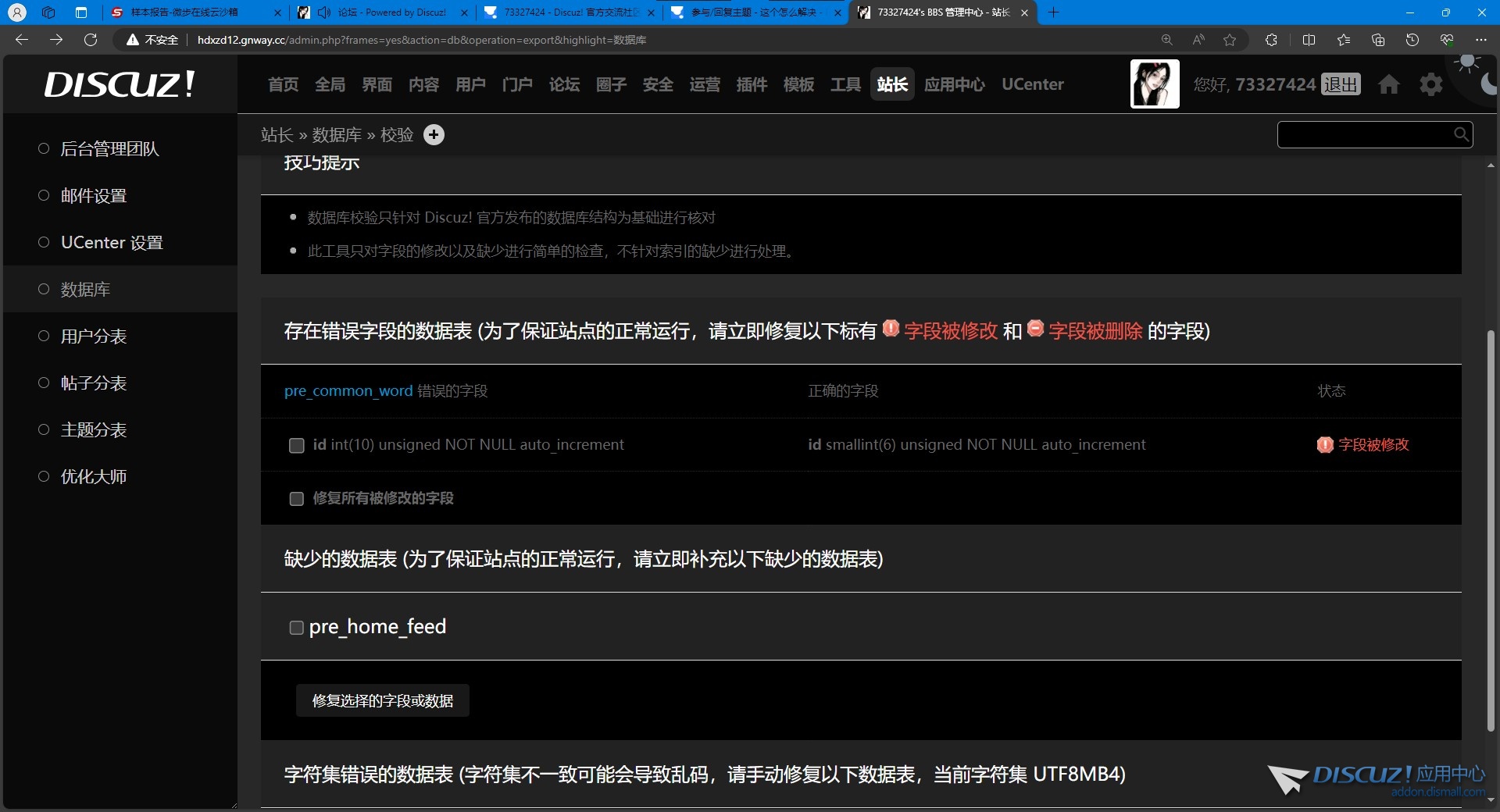The height and width of the screenshot is (812, 1500).
Task: Open favorites list icon in browser toolbar
Action: click(x=1344, y=40)
